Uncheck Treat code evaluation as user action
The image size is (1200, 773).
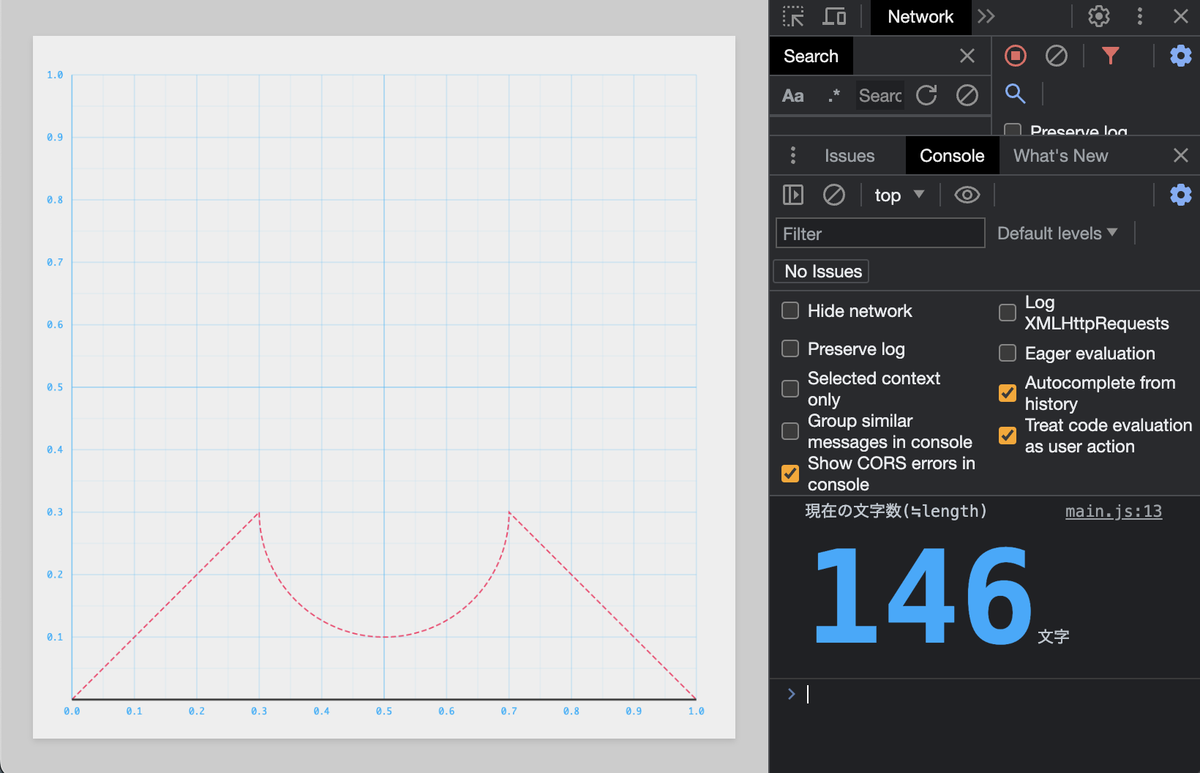point(1007,435)
